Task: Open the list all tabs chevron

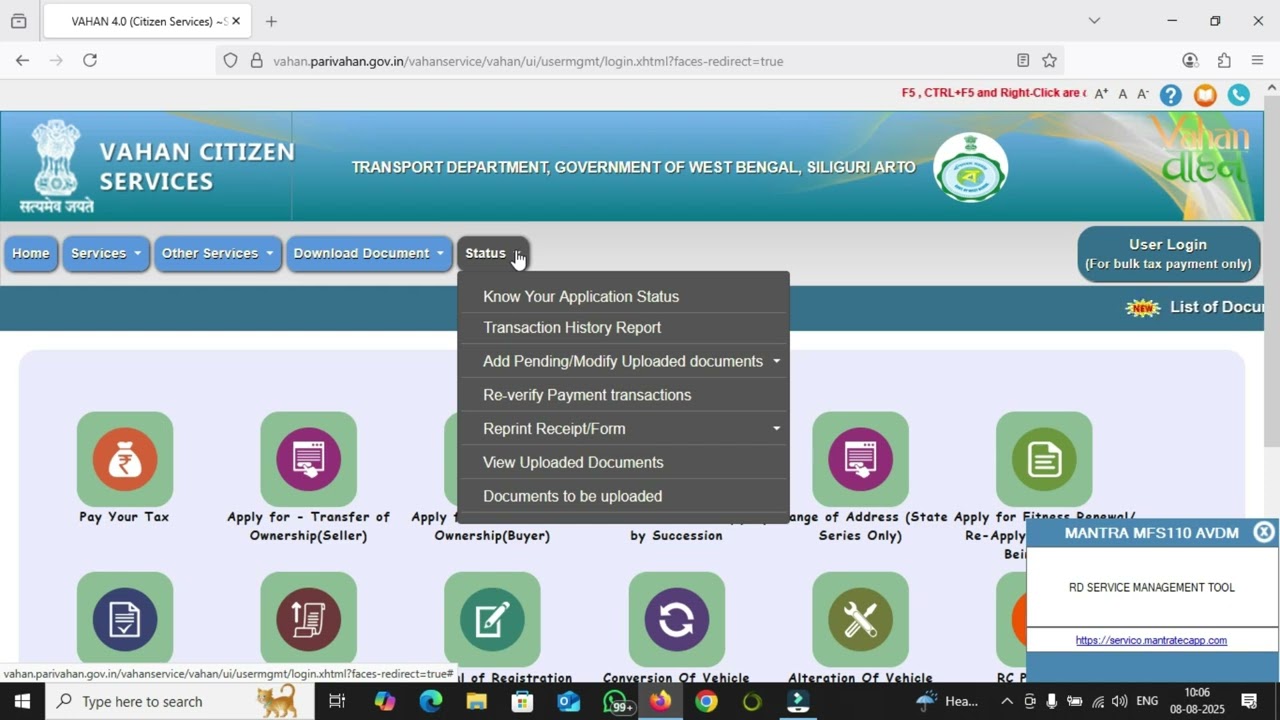Action: [x=1094, y=21]
